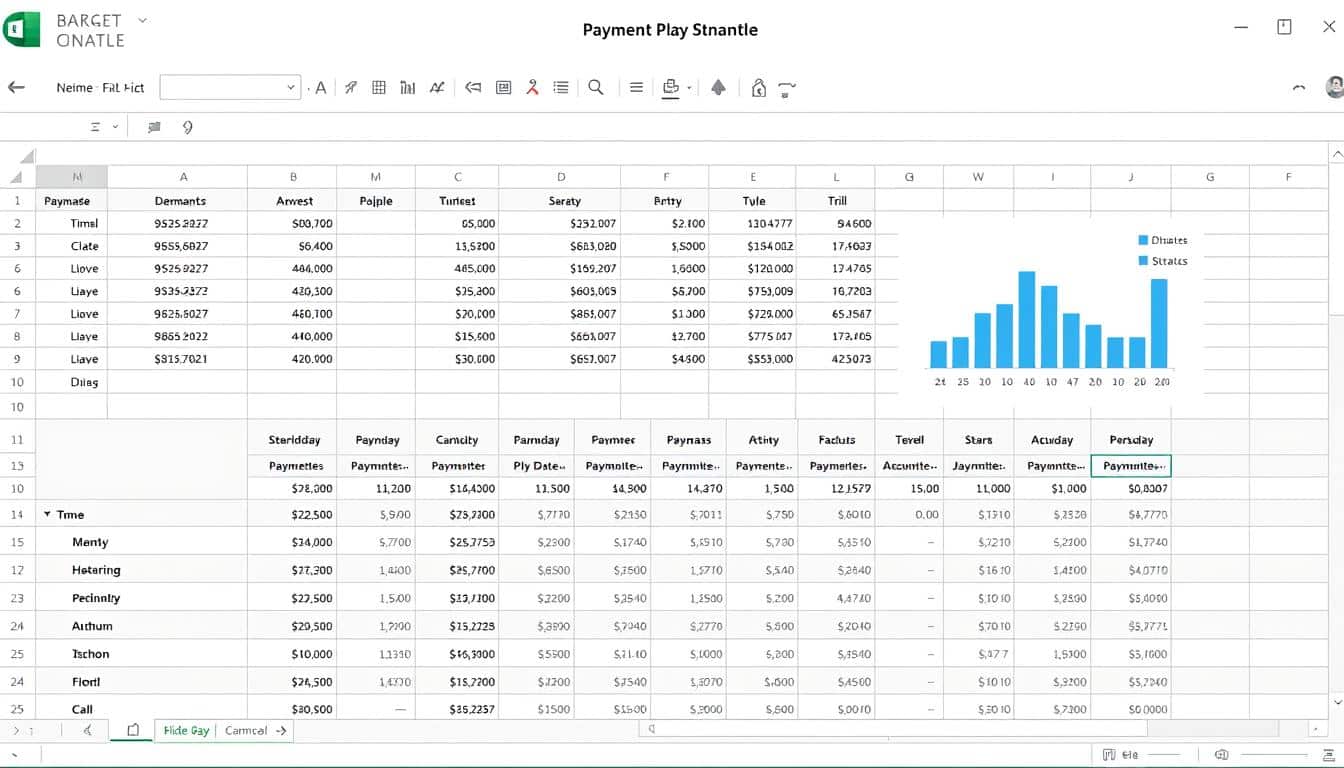Click the table grid borders icon

pos(379,88)
